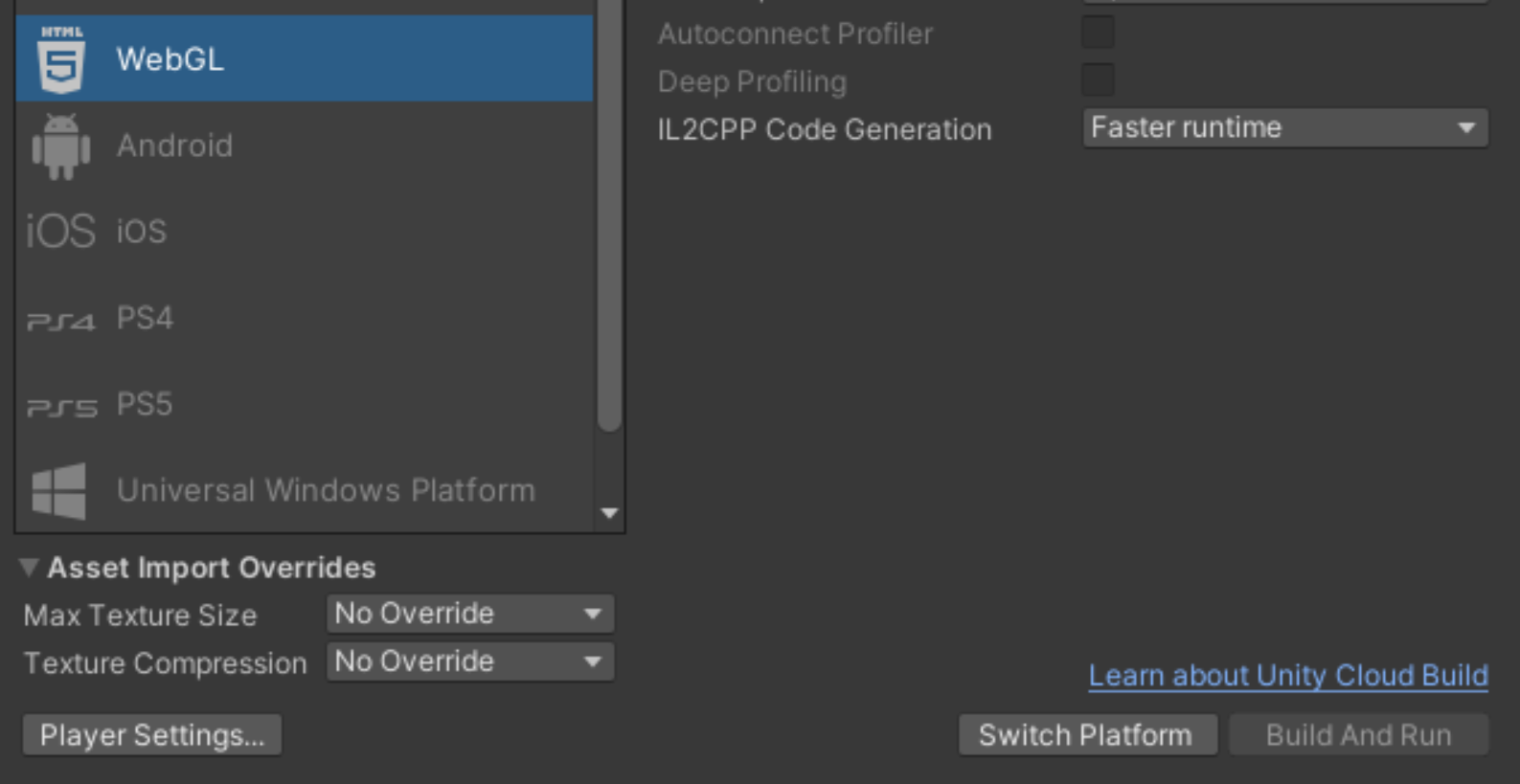The image size is (1520, 784).
Task: Enable the Autoconnect Profiler checkbox
Action: (x=1098, y=33)
